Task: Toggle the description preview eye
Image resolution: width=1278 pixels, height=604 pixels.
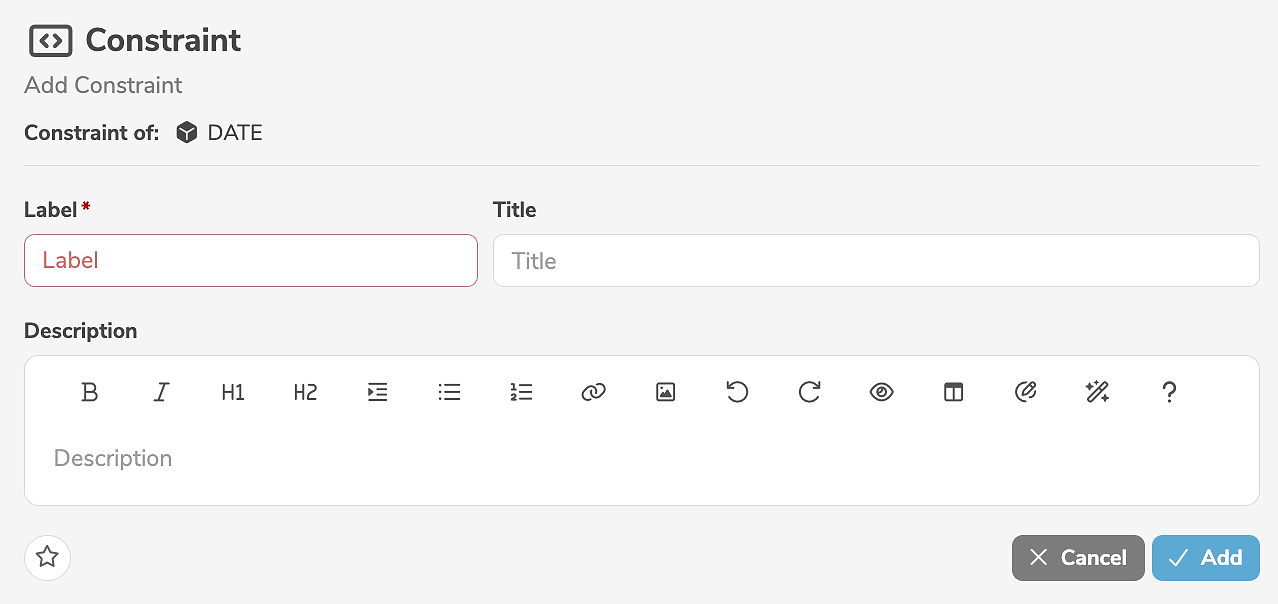Action: point(881,393)
